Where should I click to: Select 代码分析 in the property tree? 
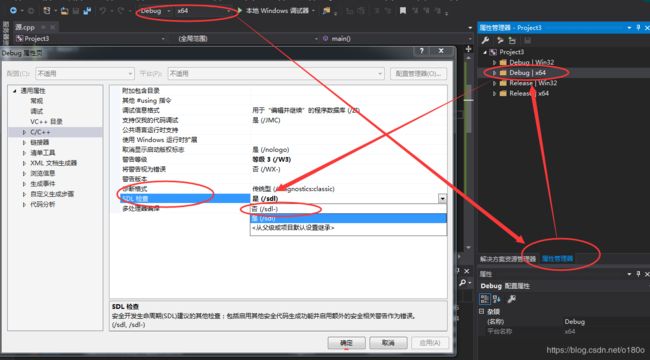tap(42, 204)
